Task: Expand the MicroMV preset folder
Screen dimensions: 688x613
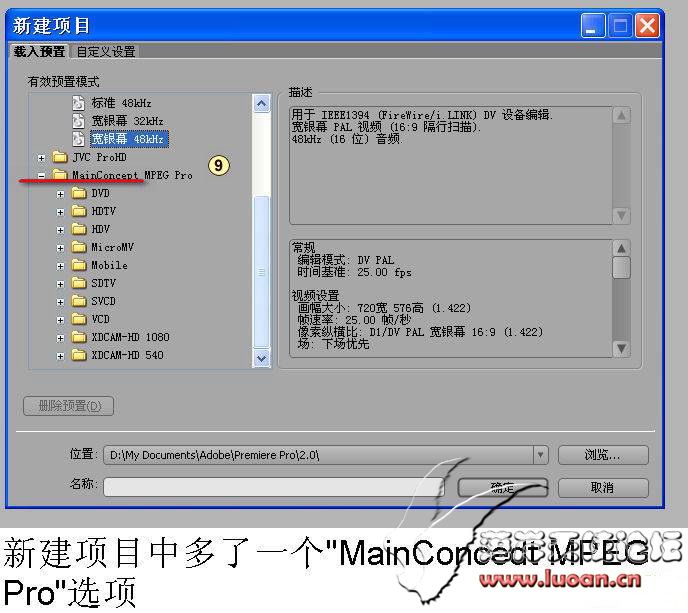Action: tap(61, 248)
